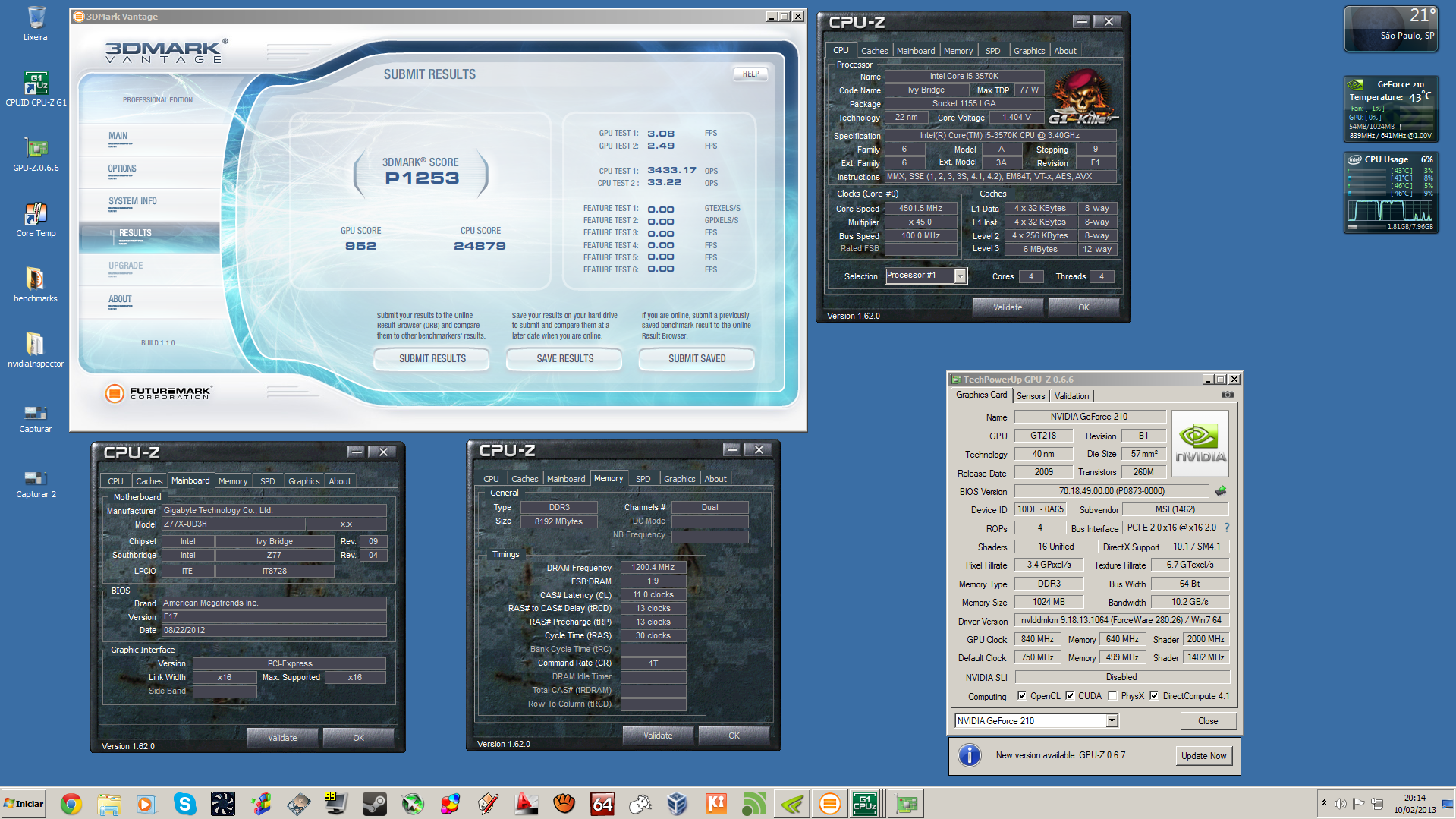
Task: Open nvidiaInspector desktop folder
Action: pos(36,351)
